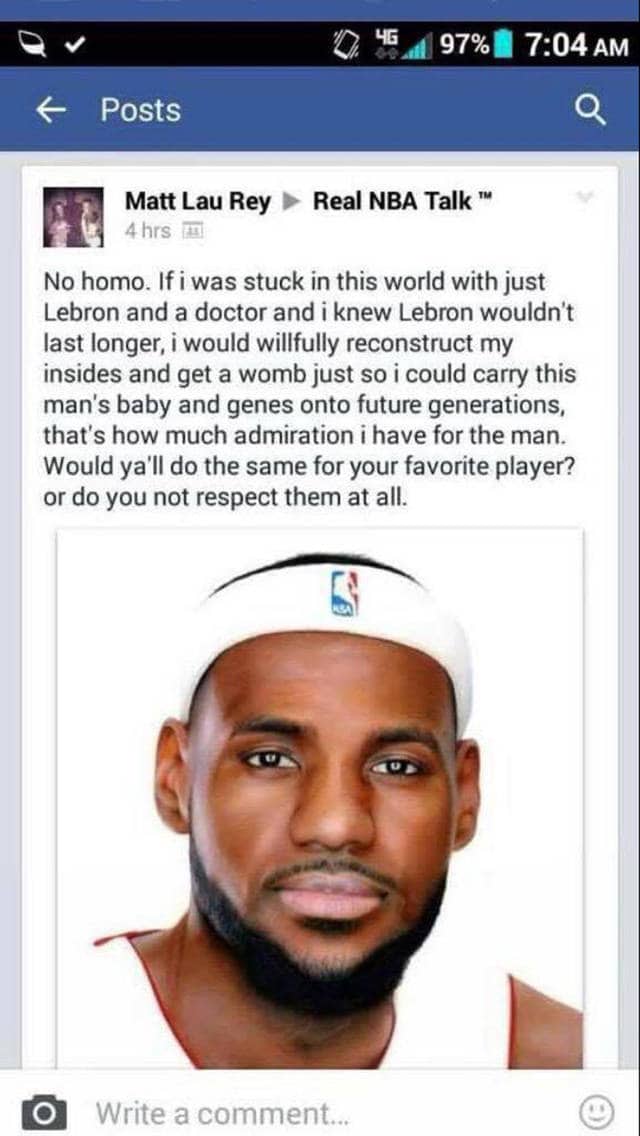Tap the camera icon in comment bar
This screenshot has height=1136, width=640.
coord(44,1111)
